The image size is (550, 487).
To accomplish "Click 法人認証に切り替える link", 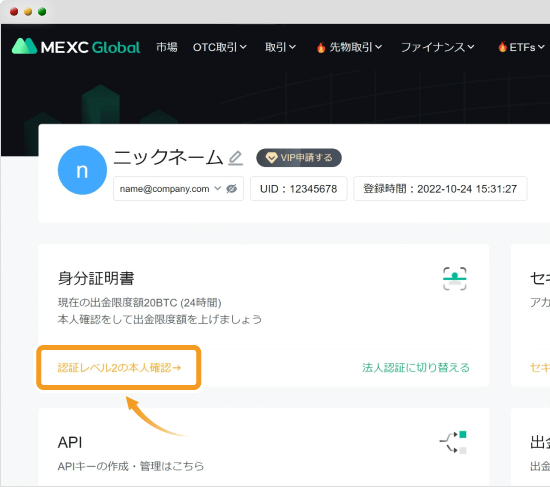I will 416,368.
